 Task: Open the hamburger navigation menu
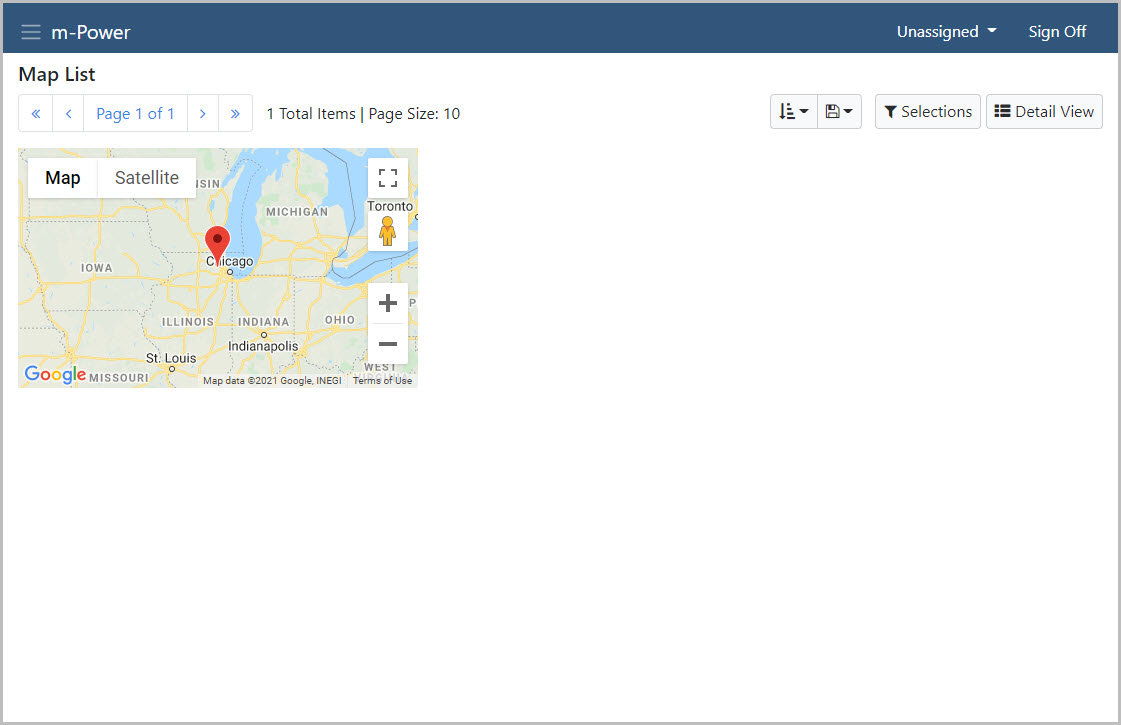(31, 32)
